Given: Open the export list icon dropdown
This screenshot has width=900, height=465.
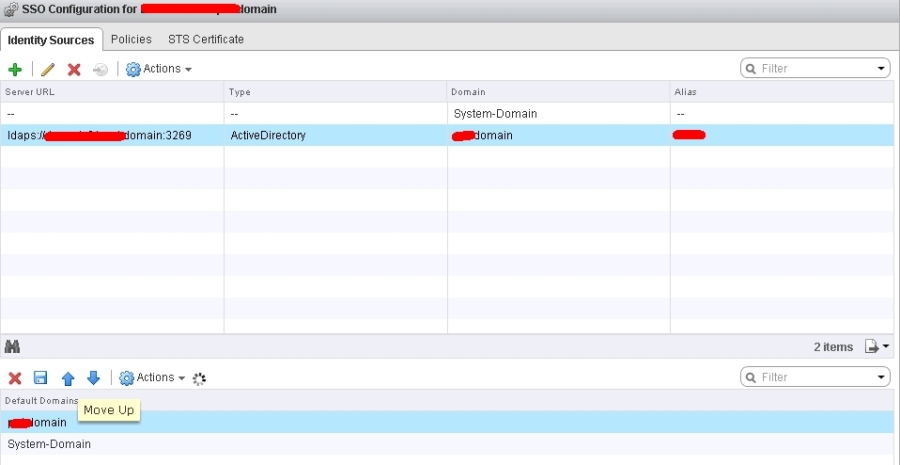Looking at the screenshot, I should point(878,347).
